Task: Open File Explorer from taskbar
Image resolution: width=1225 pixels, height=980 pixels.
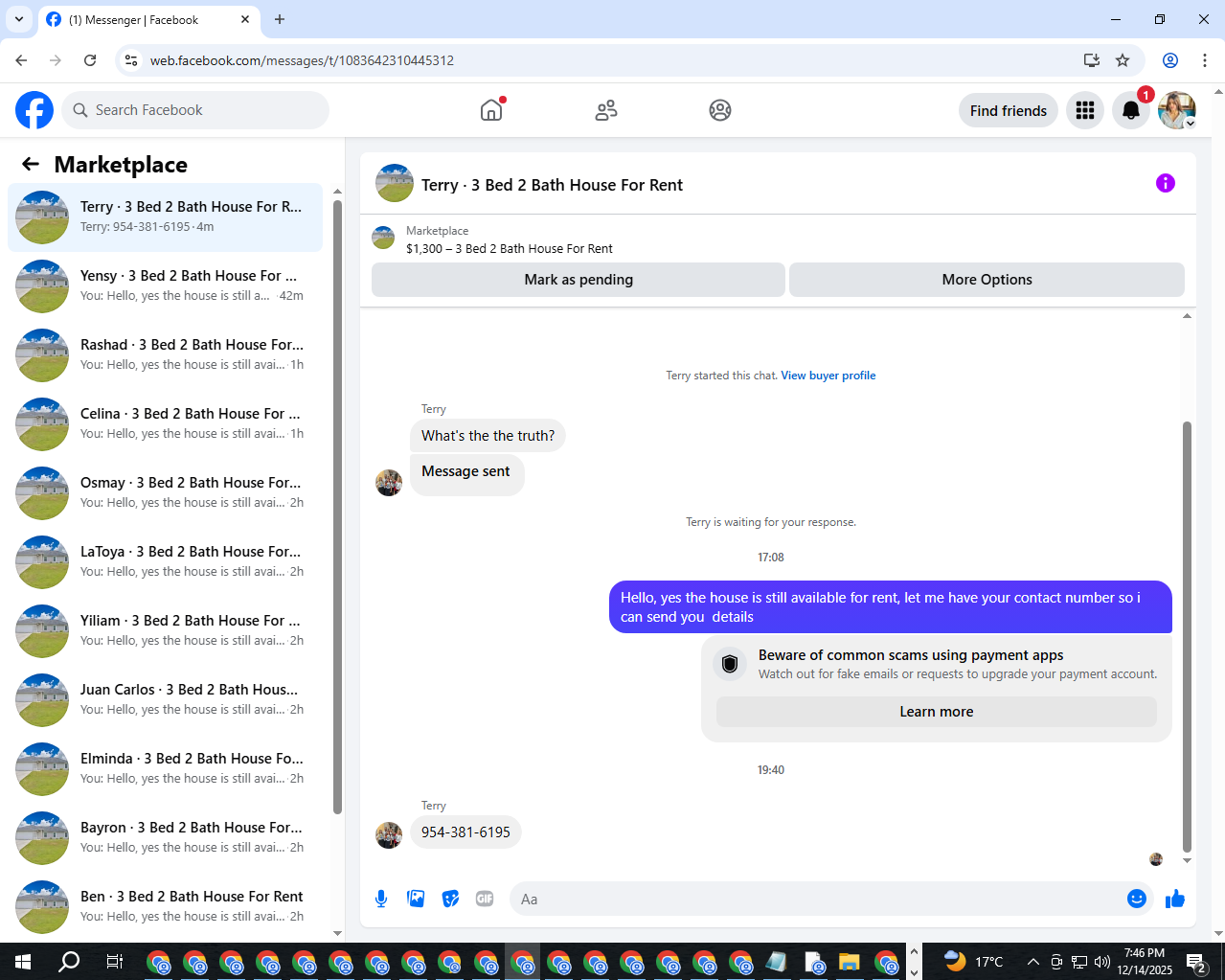Action: (x=850, y=962)
